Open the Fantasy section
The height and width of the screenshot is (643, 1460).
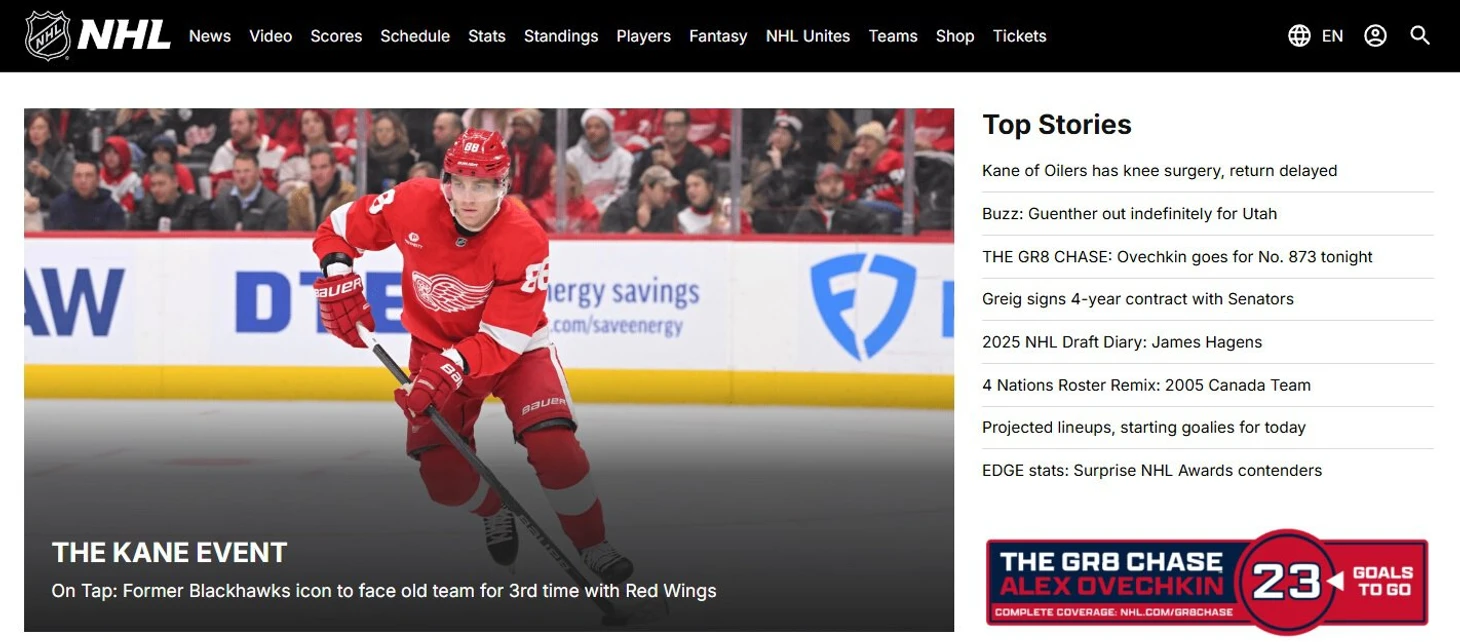[x=718, y=36]
